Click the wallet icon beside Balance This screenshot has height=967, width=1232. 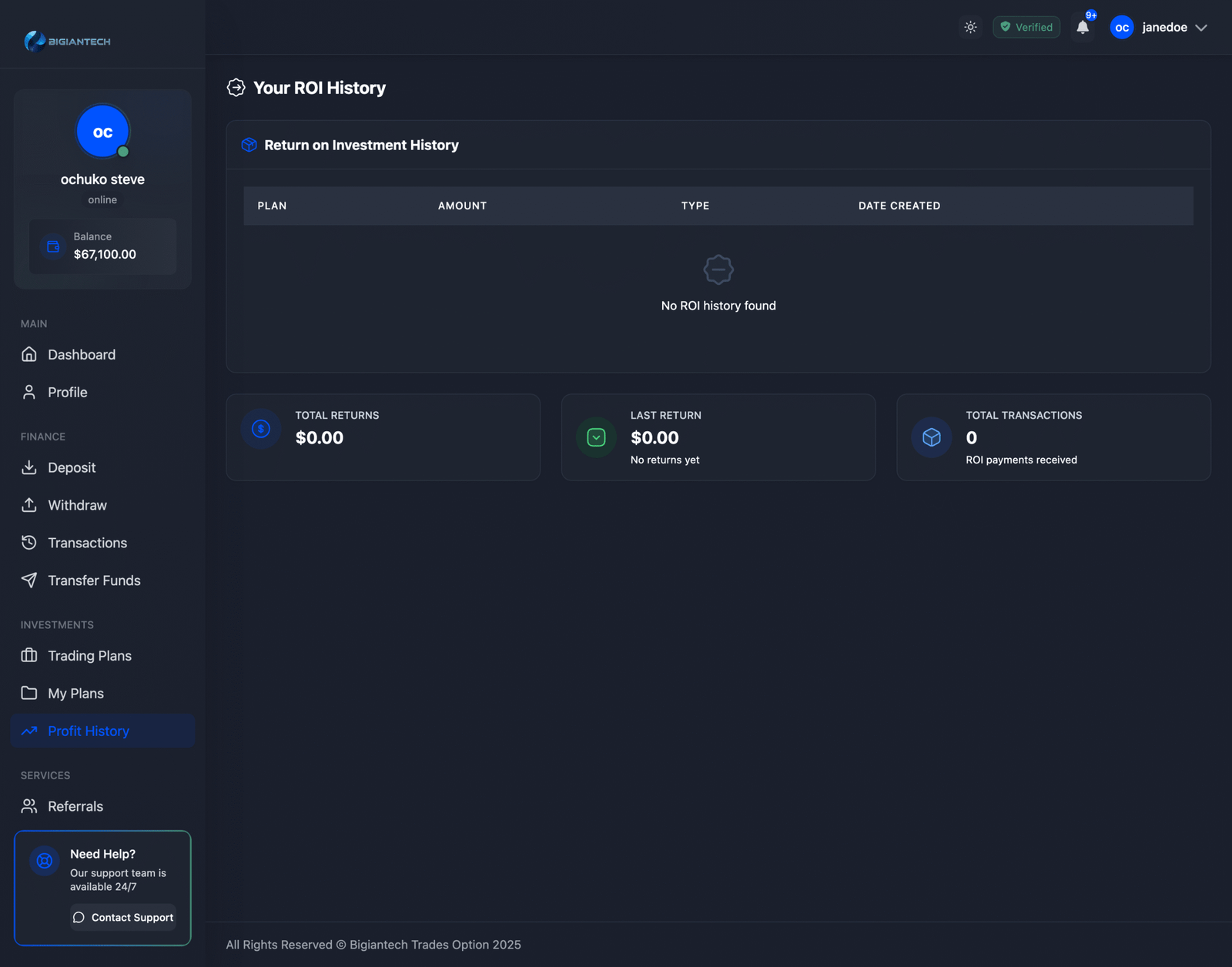click(x=53, y=246)
